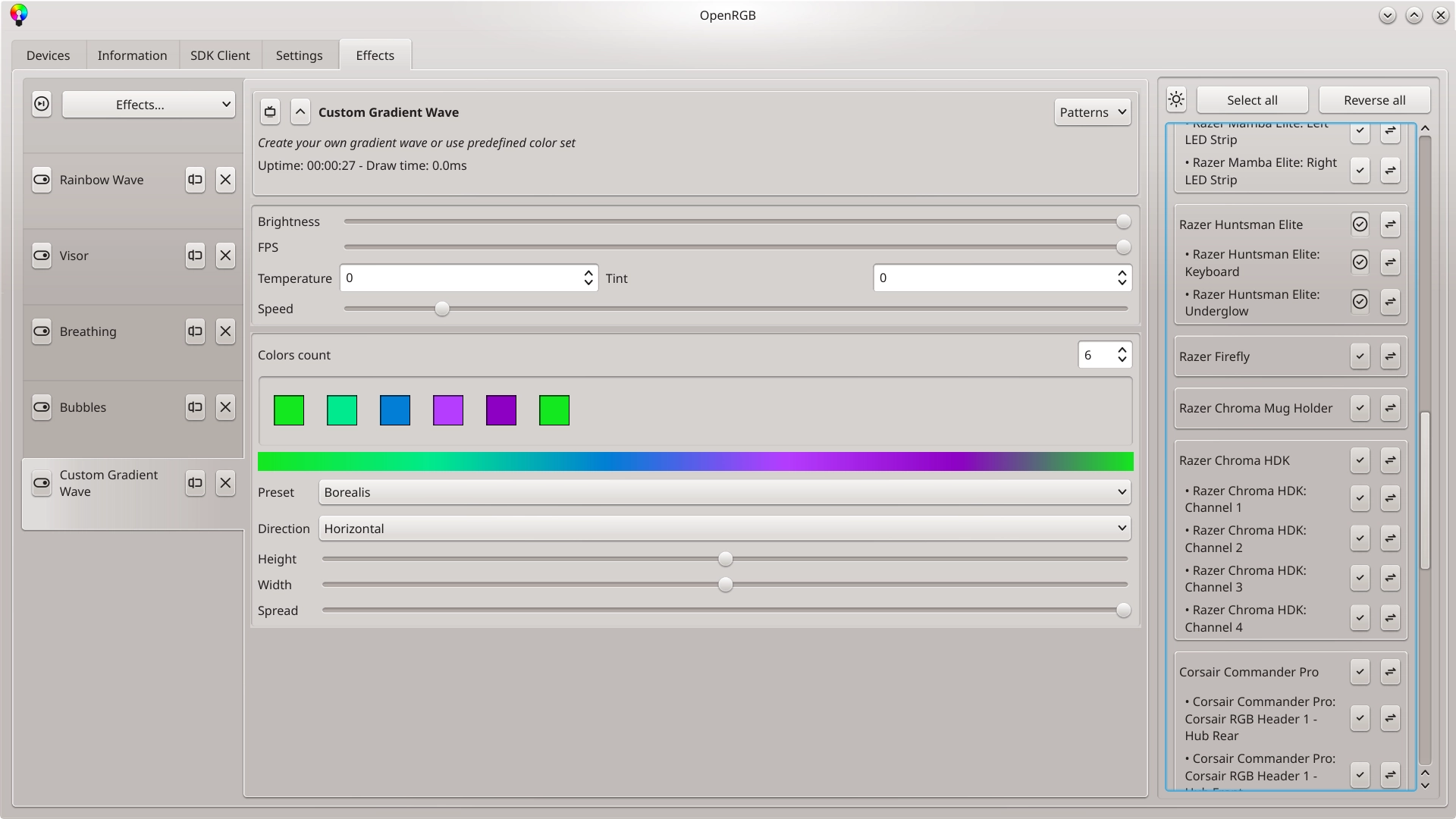Remove the Rainbow Wave effect
The image size is (1456, 819).
pyautogui.click(x=225, y=180)
